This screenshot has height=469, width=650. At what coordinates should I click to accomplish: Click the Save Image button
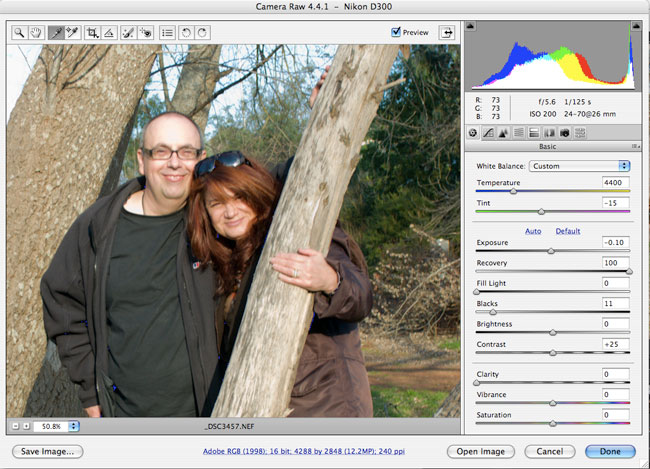[x=48, y=452]
